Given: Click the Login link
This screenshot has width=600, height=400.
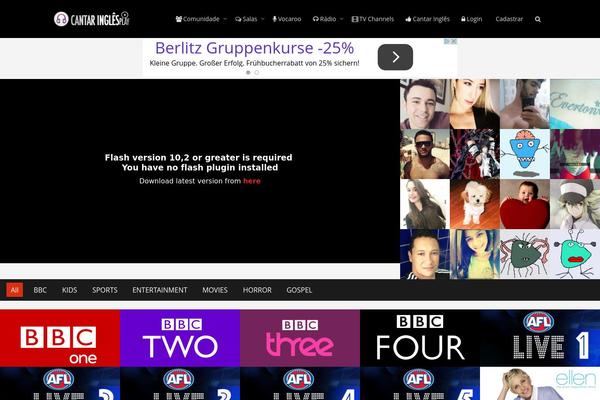Looking at the screenshot, I should click(x=471, y=19).
